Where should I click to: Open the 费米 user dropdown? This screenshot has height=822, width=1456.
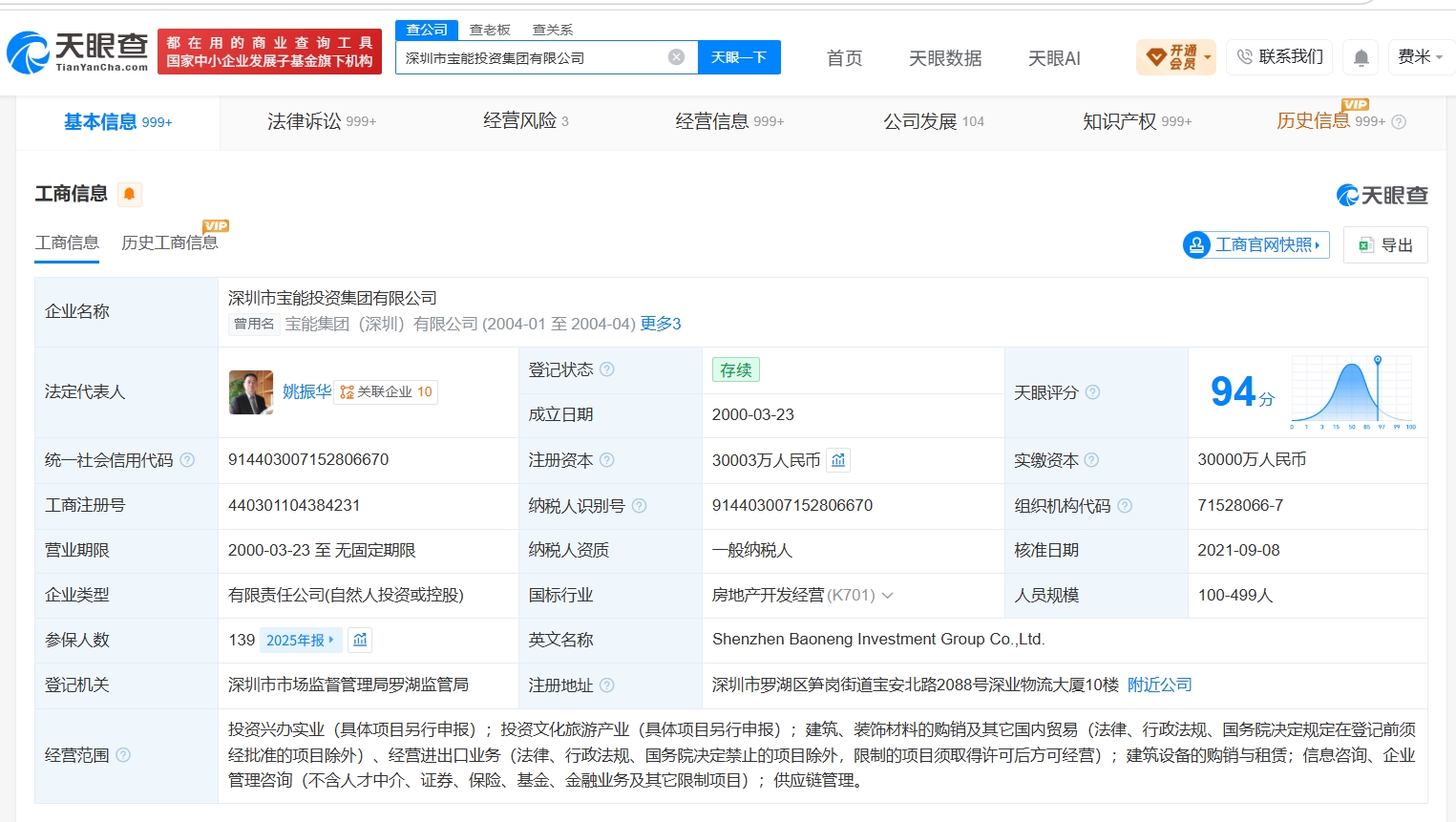[x=1420, y=57]
